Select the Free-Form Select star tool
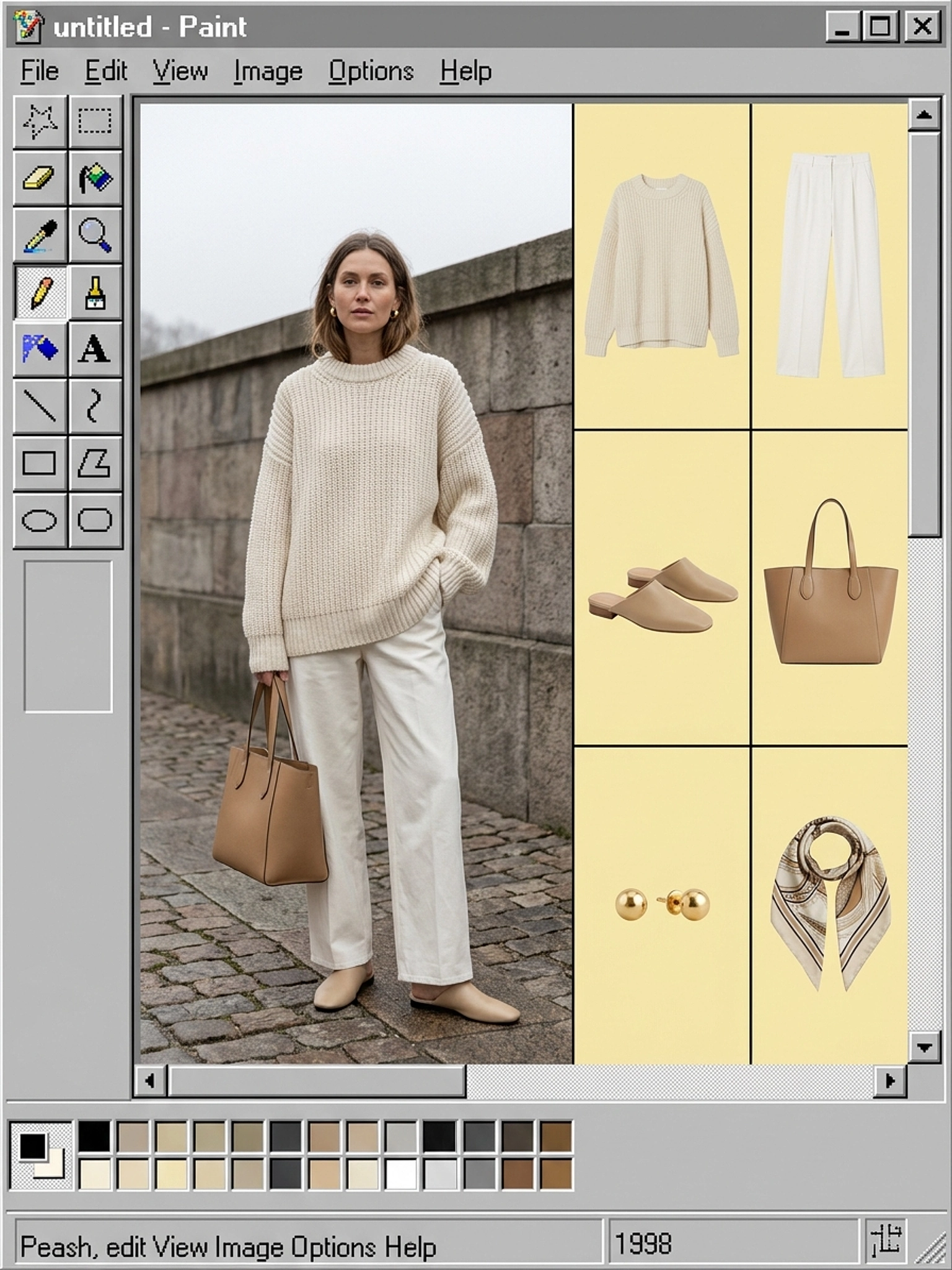Screen dimensions: 952x1270 pyautogui.click(x=40, y=122)
